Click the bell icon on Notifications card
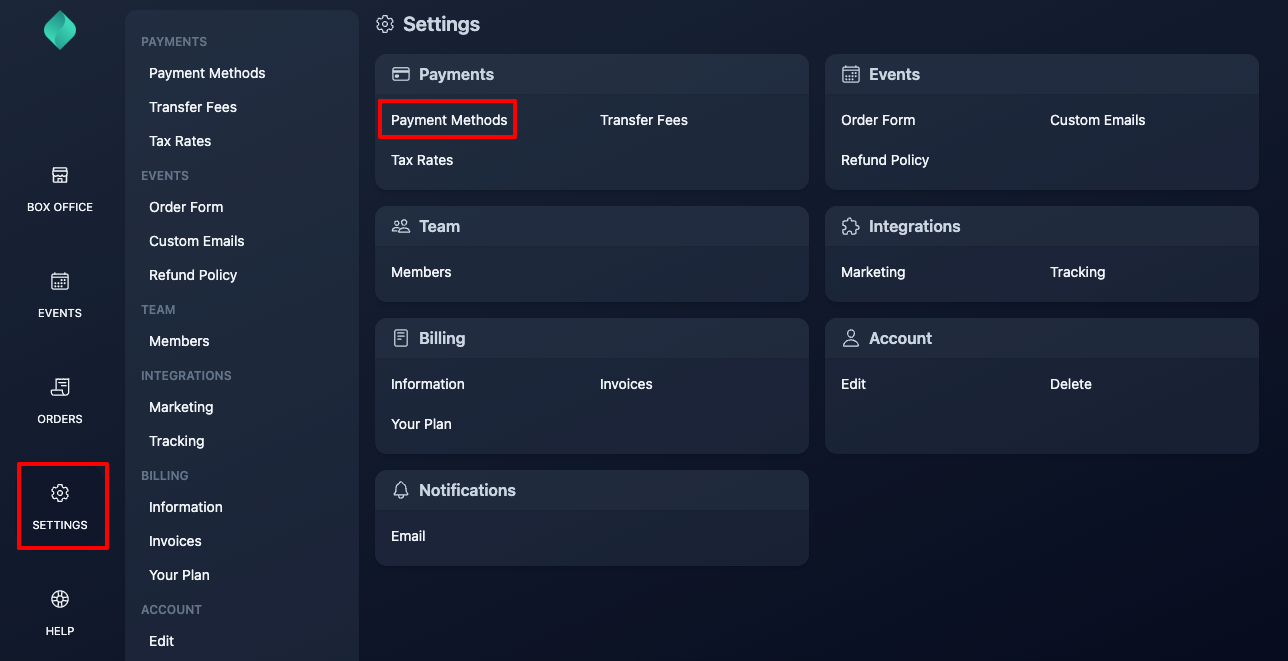The width and height of the screenshot is (1288, 661). click(401, 490)
